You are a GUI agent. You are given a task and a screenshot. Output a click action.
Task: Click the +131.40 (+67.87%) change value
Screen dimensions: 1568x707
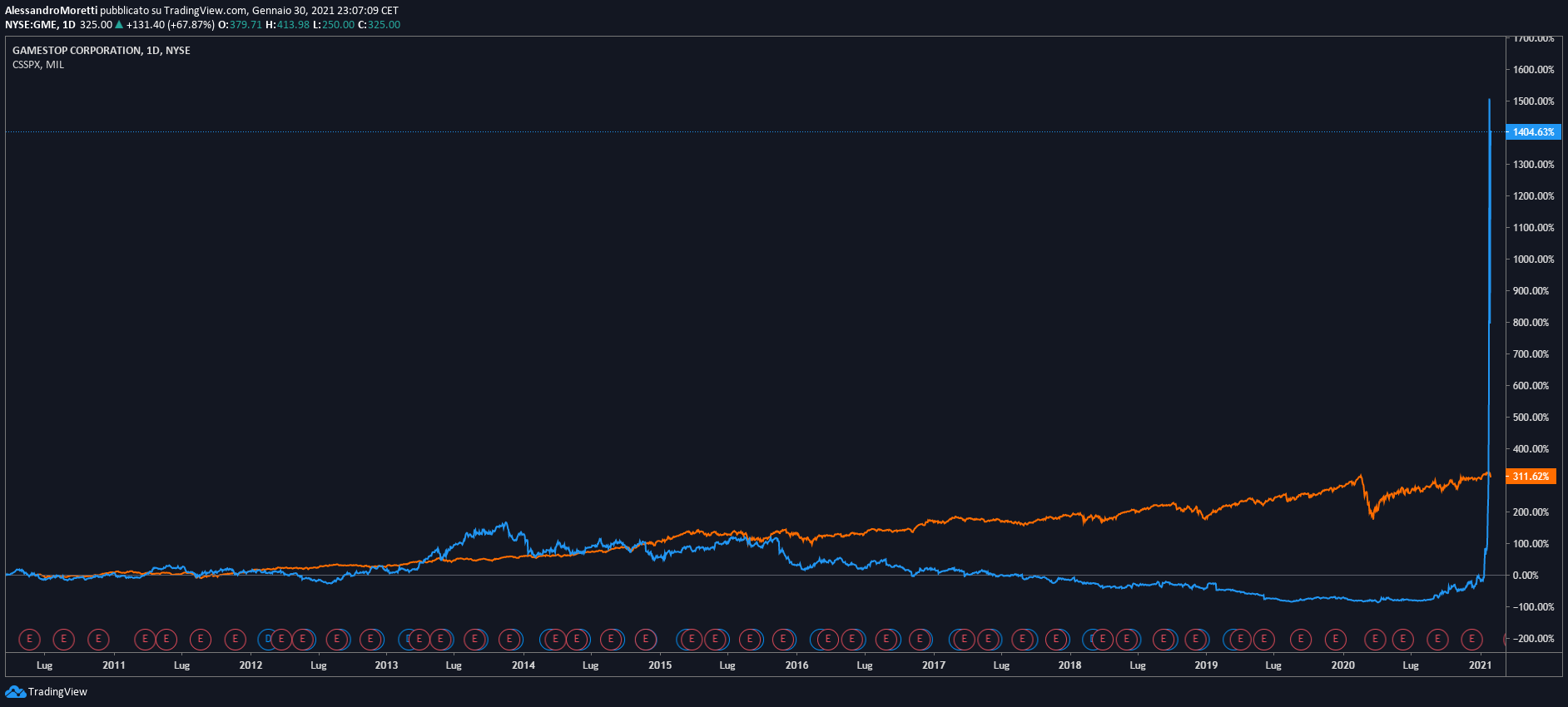[170, 25]
